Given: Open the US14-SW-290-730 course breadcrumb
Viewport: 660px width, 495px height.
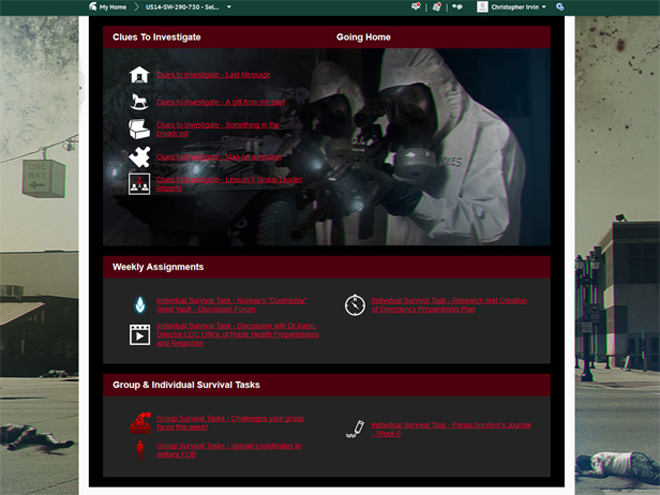Looking at the screenshot, I should point(183,7).
